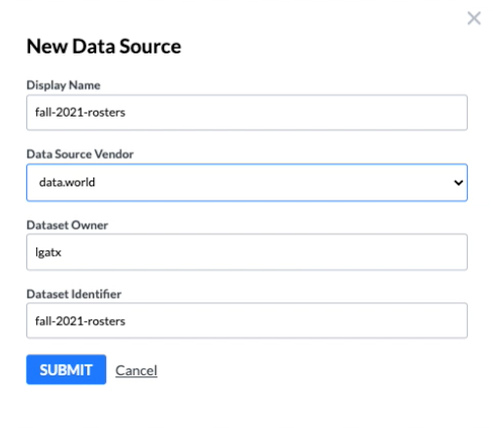Click empty area right of Cancel link
The image size is (493, 428).
click(300, 370)
